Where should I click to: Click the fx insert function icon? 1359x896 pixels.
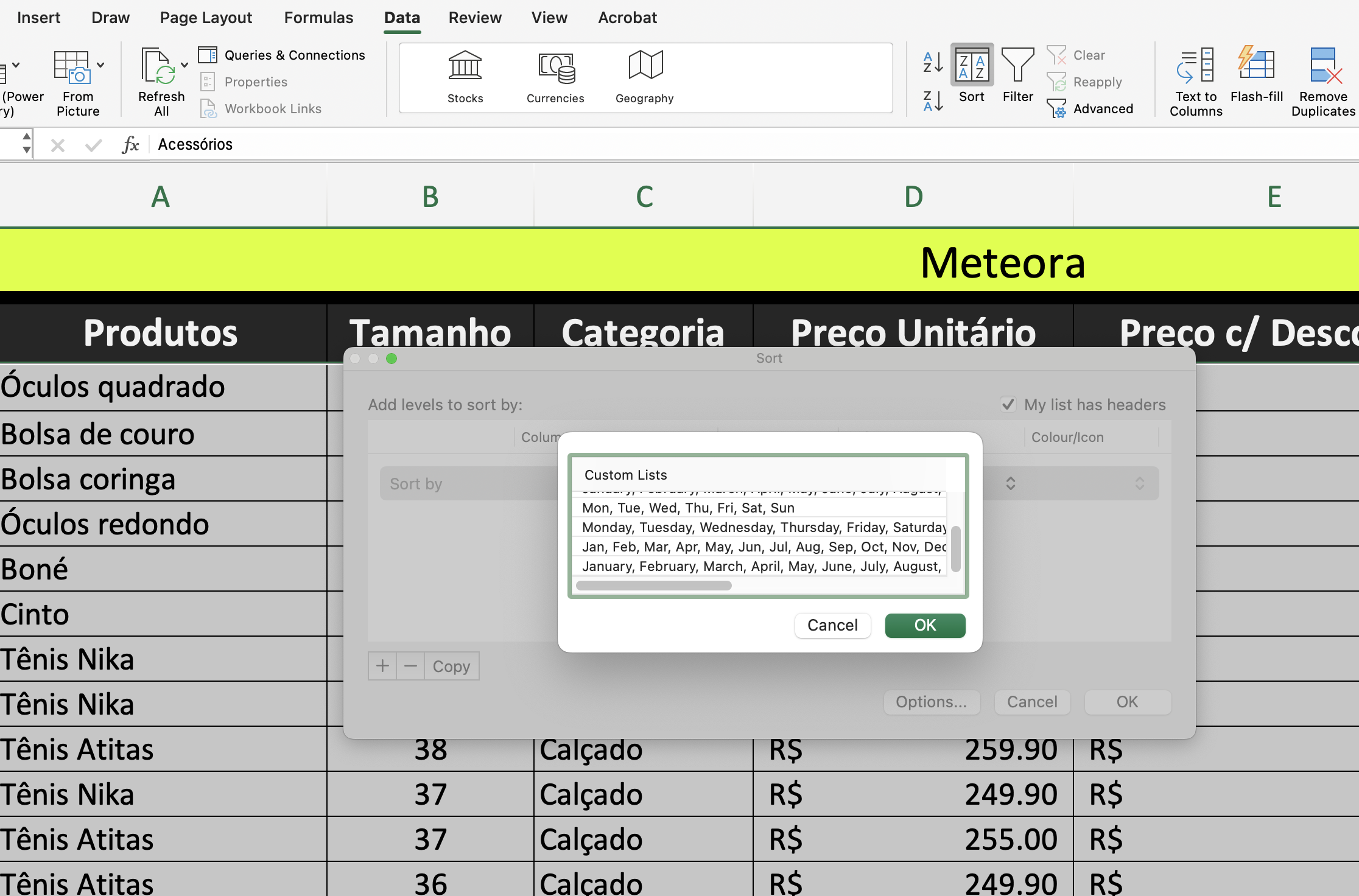pos(130,145)
